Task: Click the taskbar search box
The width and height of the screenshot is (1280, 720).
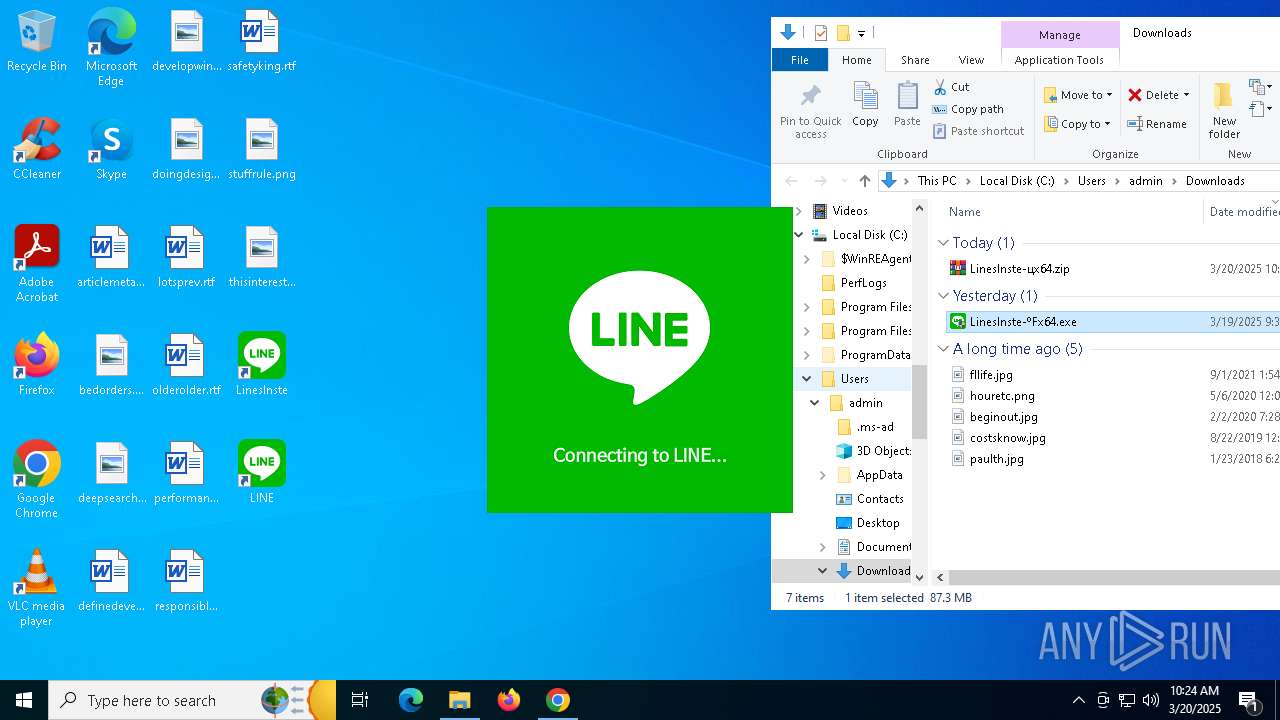Action: point(192,700)
